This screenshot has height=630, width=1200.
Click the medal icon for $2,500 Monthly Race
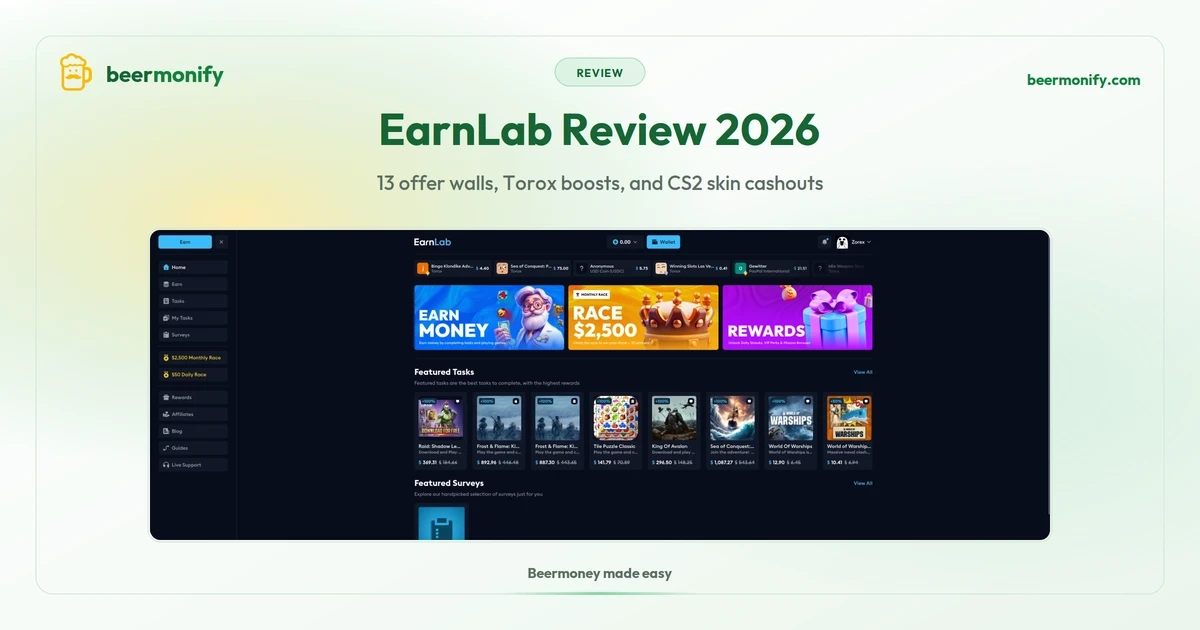[166, 357]
